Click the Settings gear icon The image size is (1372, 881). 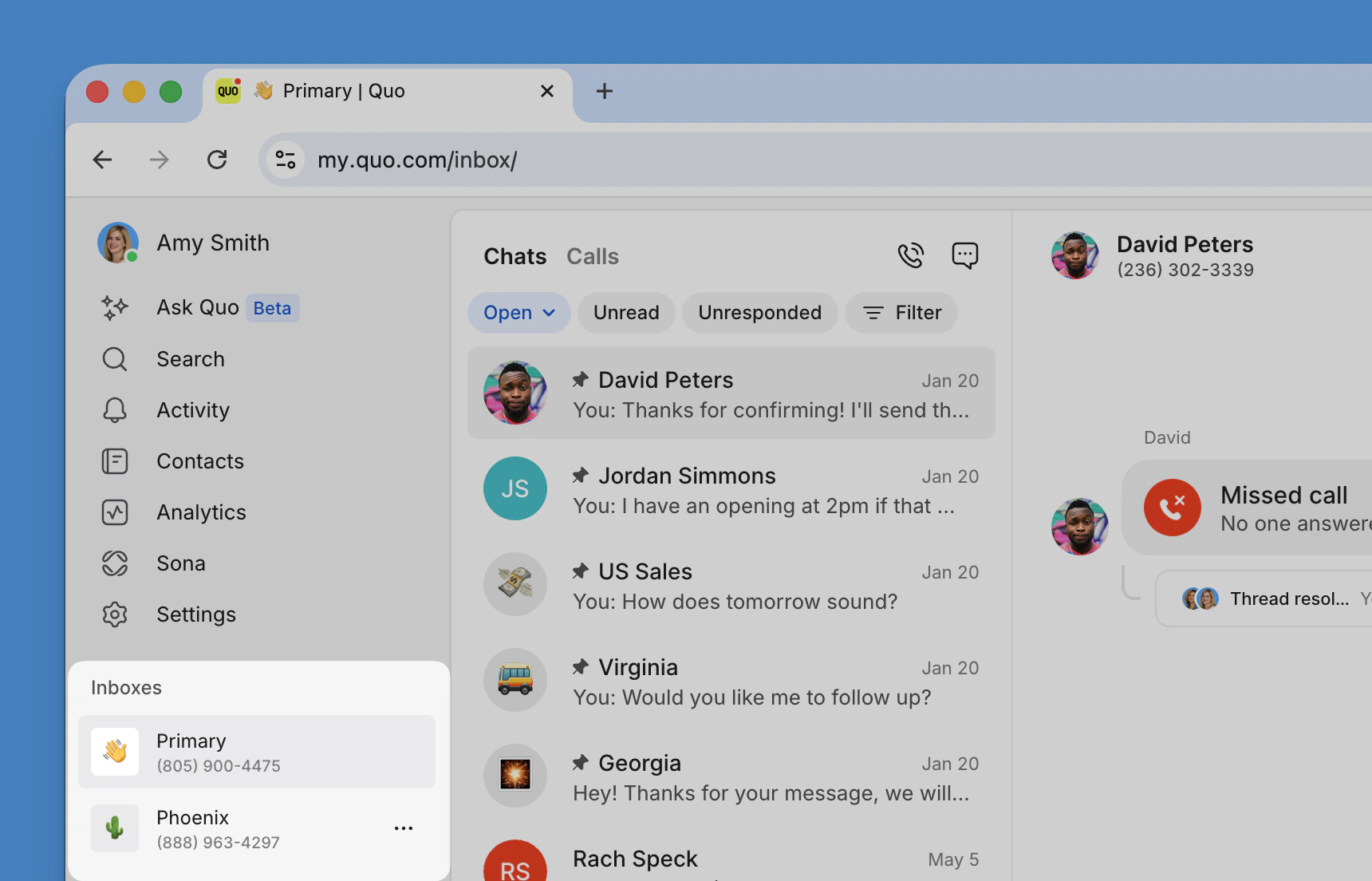pos(115,614)
